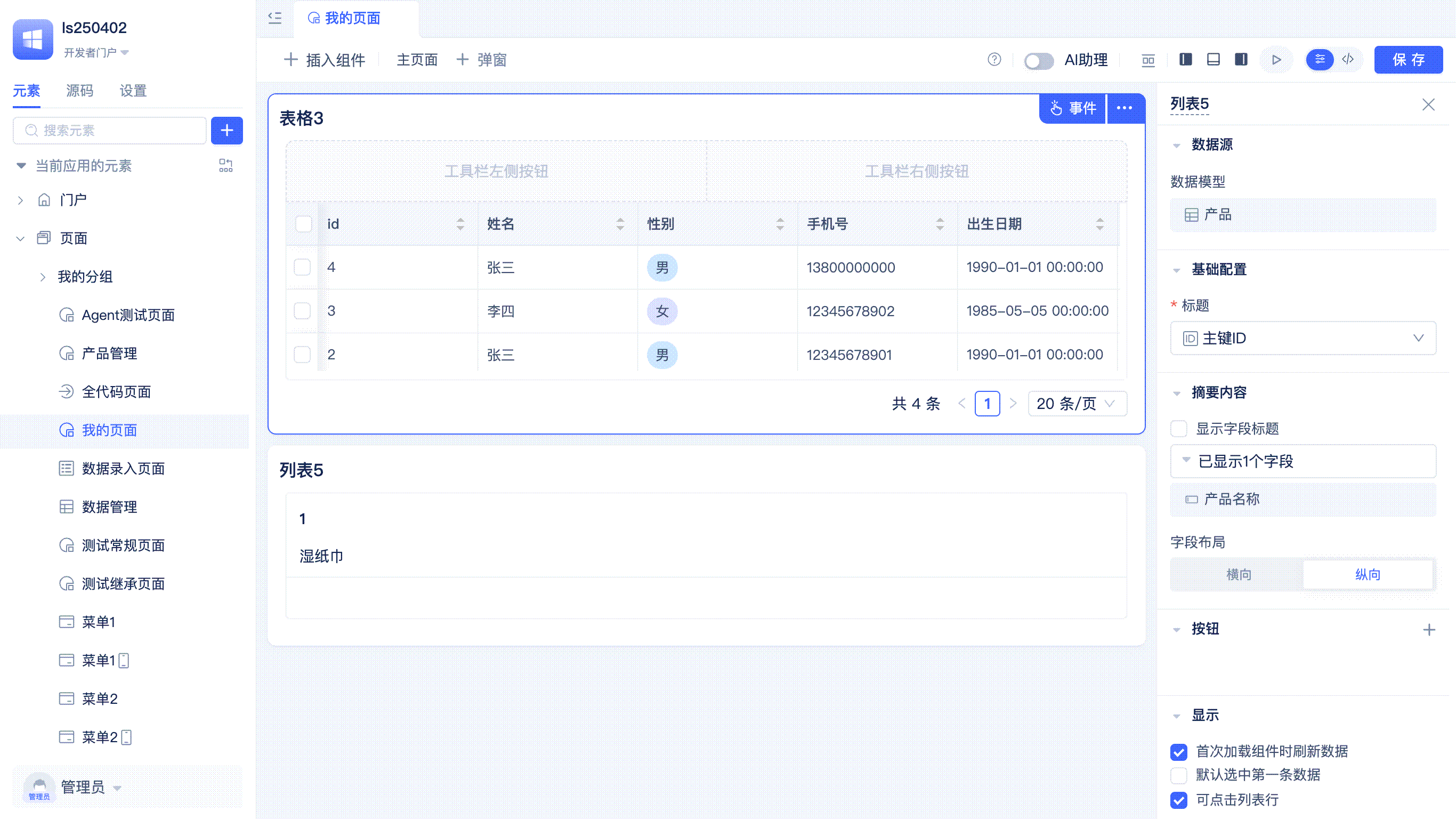Select page 1 in pagination
1456x819 pixels.
[x=988, y=403]
